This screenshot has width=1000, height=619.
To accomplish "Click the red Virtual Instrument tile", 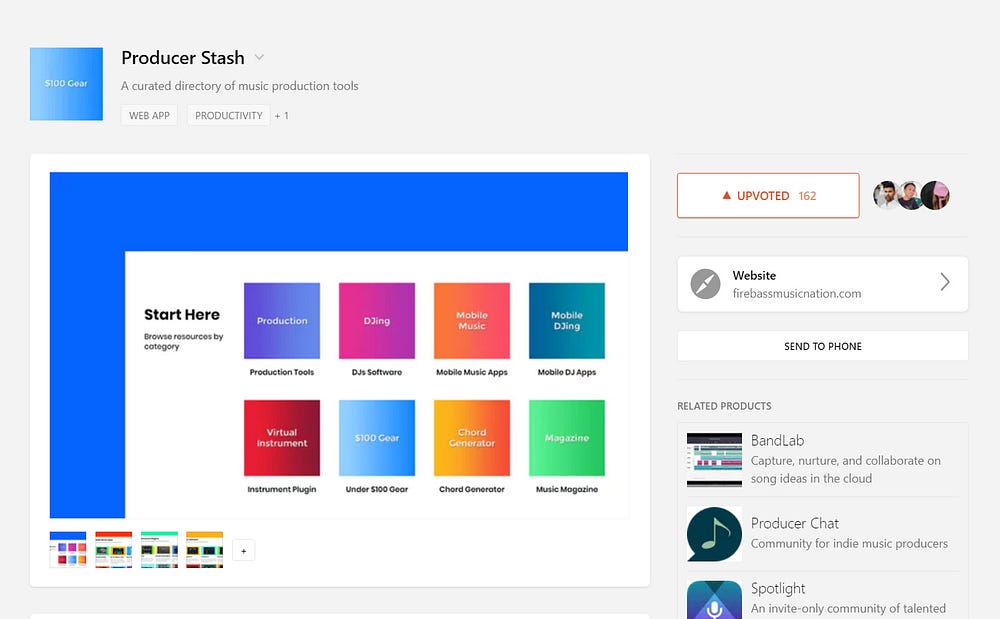I will coord(282,438).
